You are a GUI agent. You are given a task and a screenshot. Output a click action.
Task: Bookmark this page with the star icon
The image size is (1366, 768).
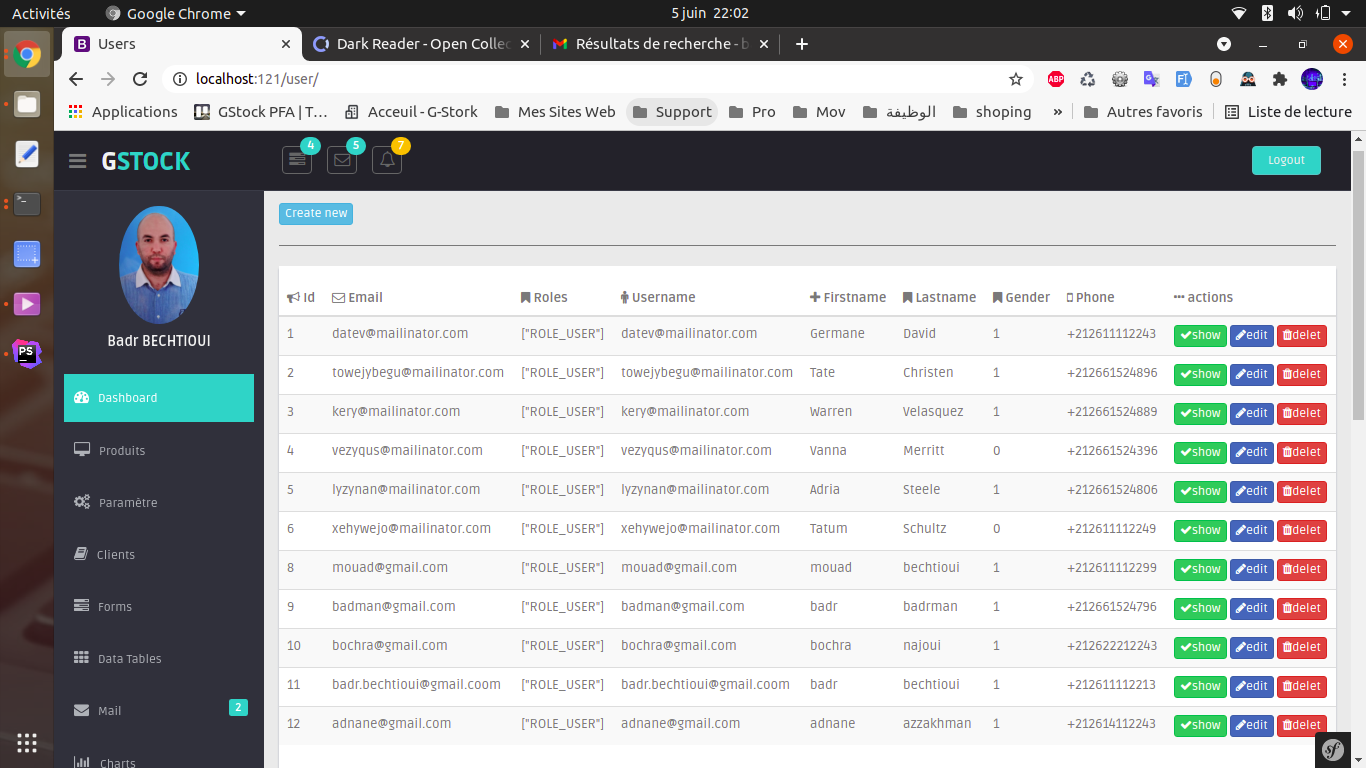pyautogui.click(x=1016, y=79)
